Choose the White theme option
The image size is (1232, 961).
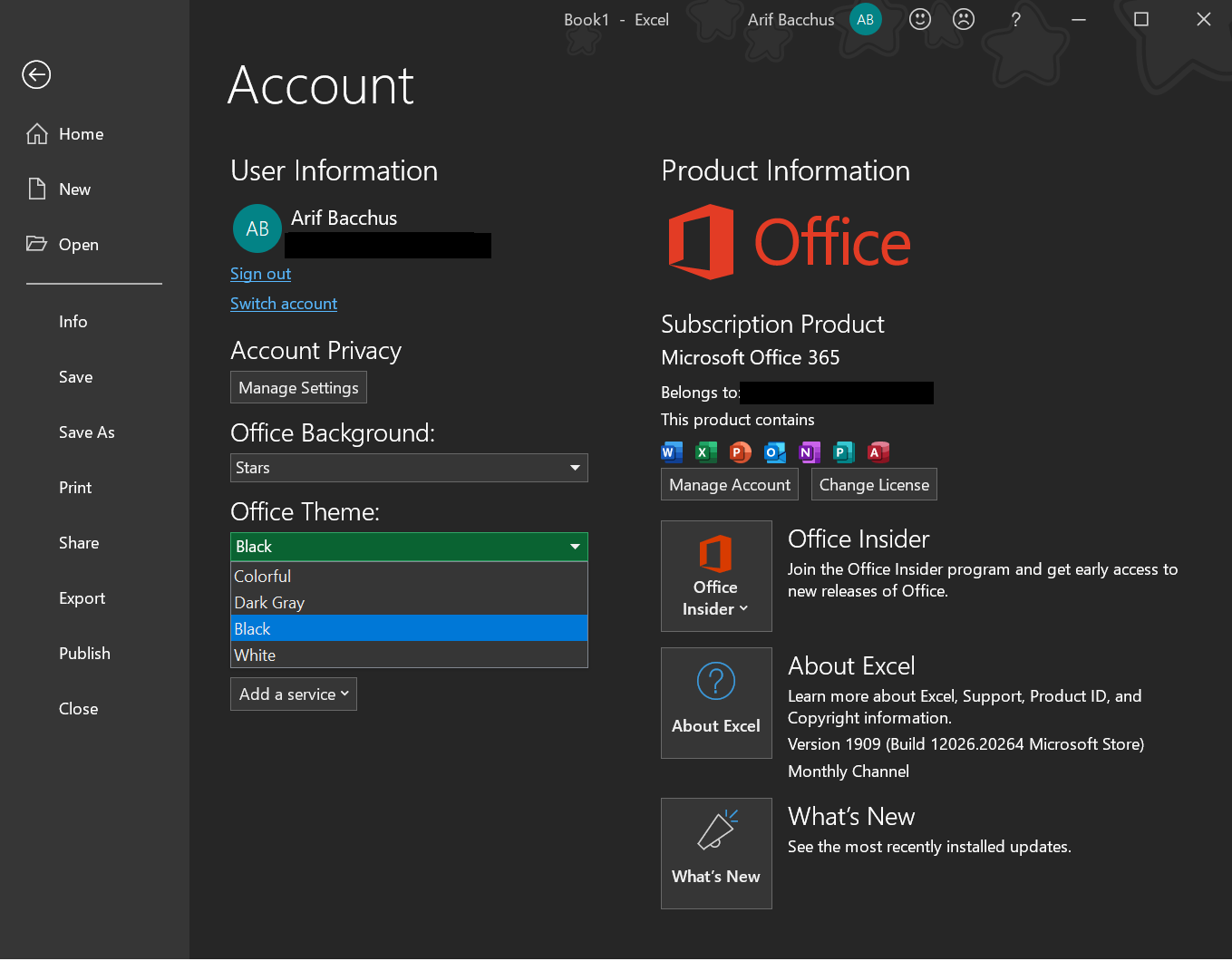pyautogui.click(x=409, y=655)
